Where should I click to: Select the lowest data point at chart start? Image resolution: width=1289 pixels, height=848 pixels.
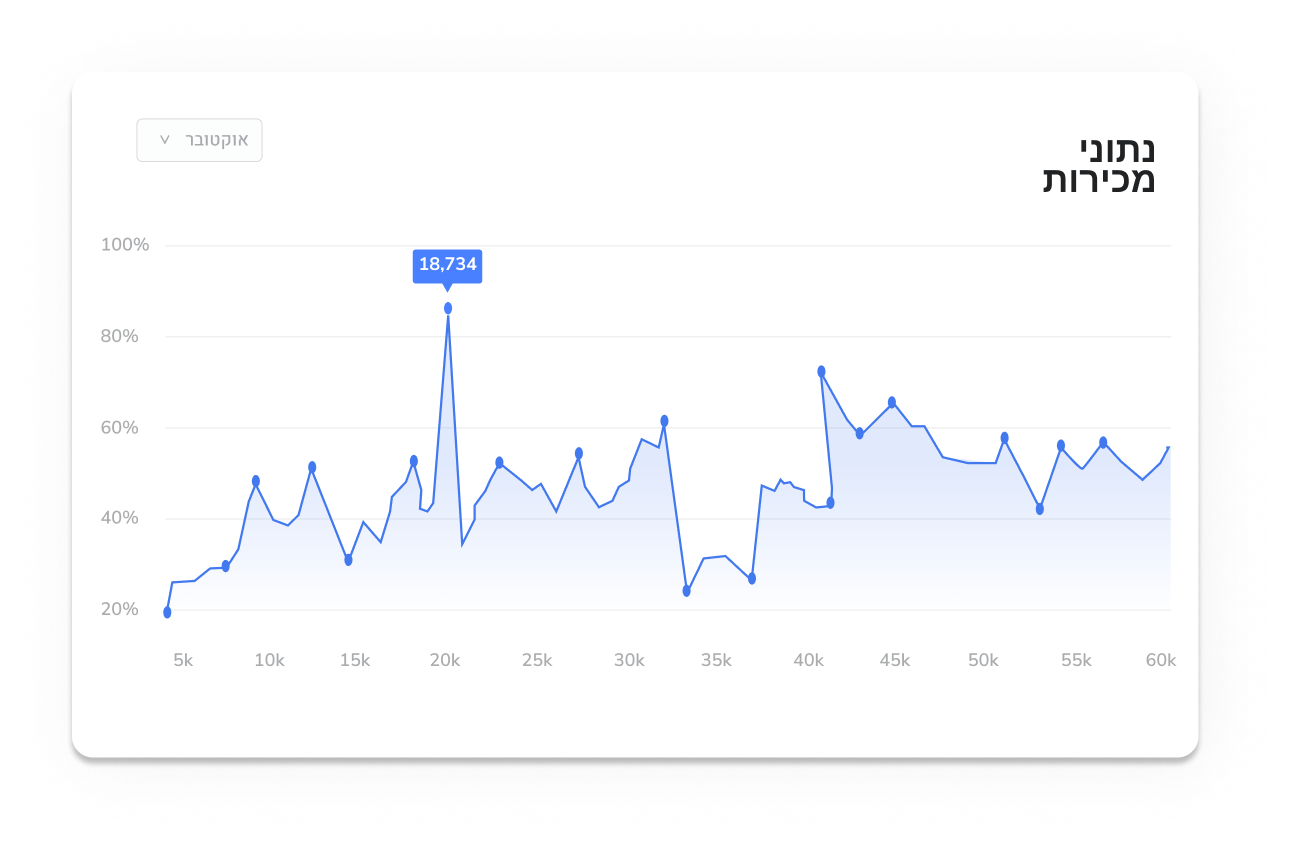tap(167, 612)
